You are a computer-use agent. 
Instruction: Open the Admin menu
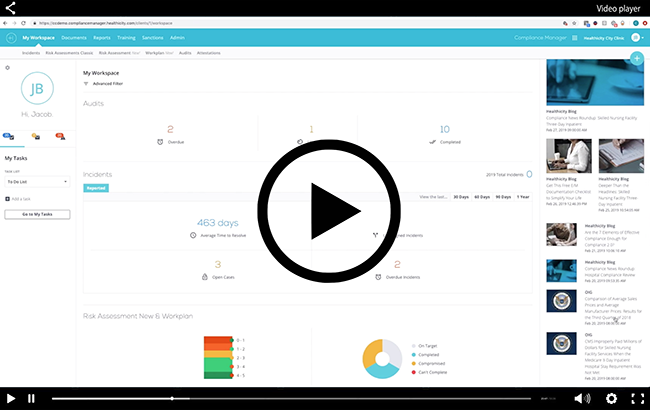(x=177, y=38)
